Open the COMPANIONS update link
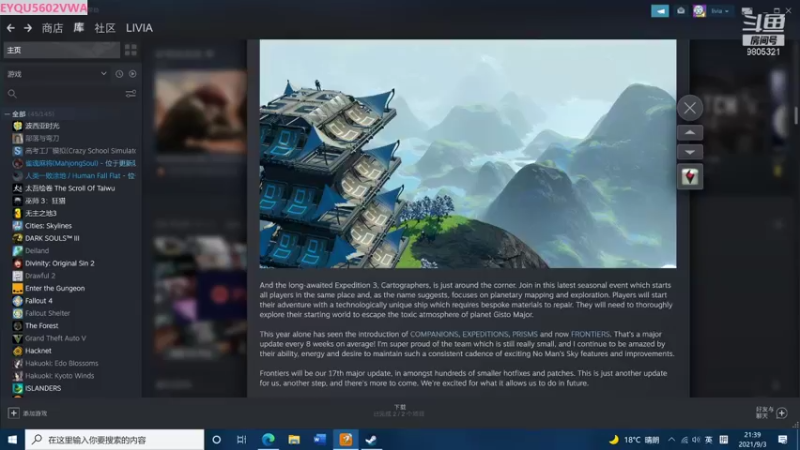This screenshot has height=450, width=800. coord(434,334)
